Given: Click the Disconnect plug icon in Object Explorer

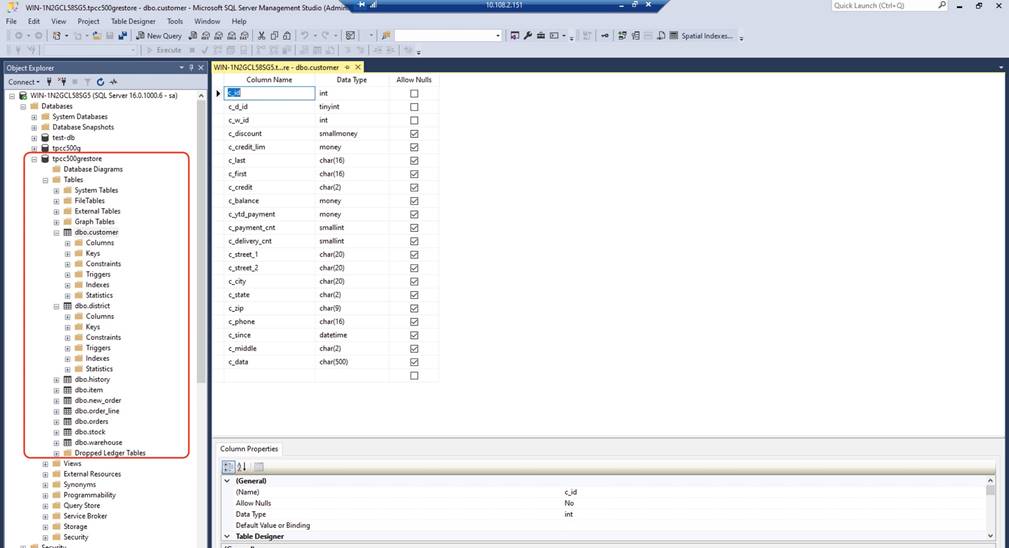Looking at the screenshot, I should coord(62,82).
